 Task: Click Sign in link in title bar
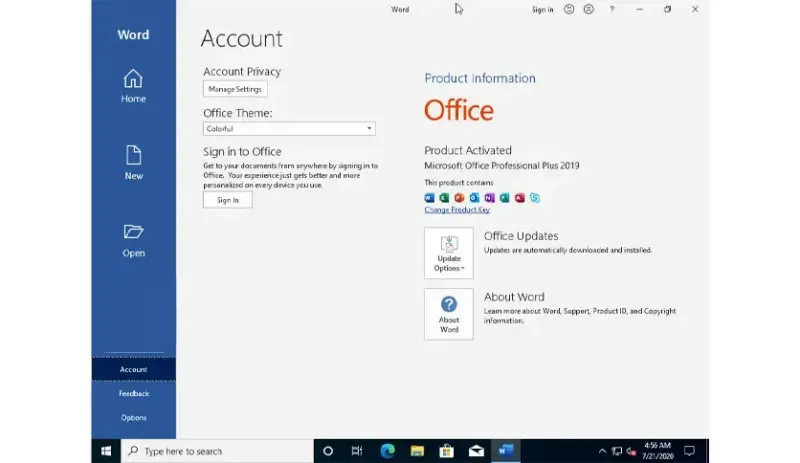[542, 9]
